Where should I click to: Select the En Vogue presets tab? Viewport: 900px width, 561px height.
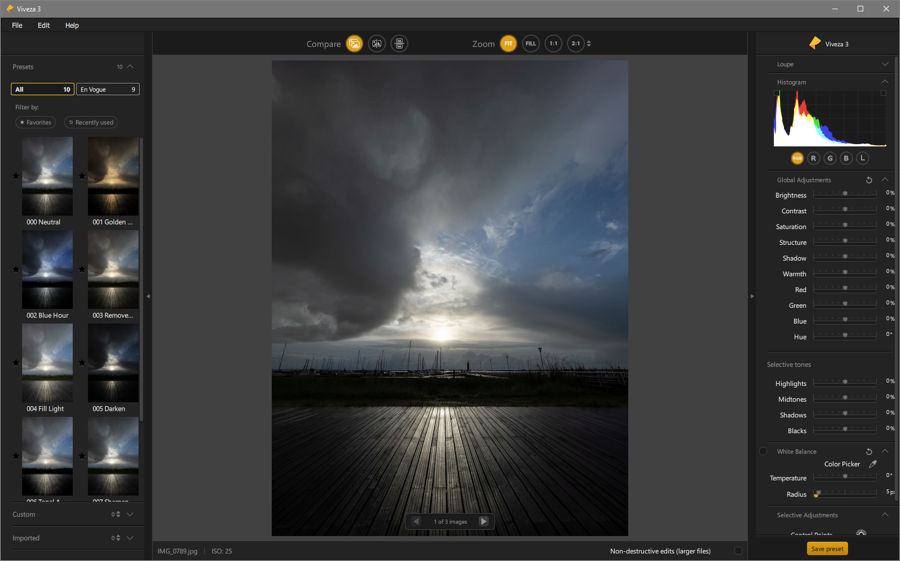click(108, 89)
